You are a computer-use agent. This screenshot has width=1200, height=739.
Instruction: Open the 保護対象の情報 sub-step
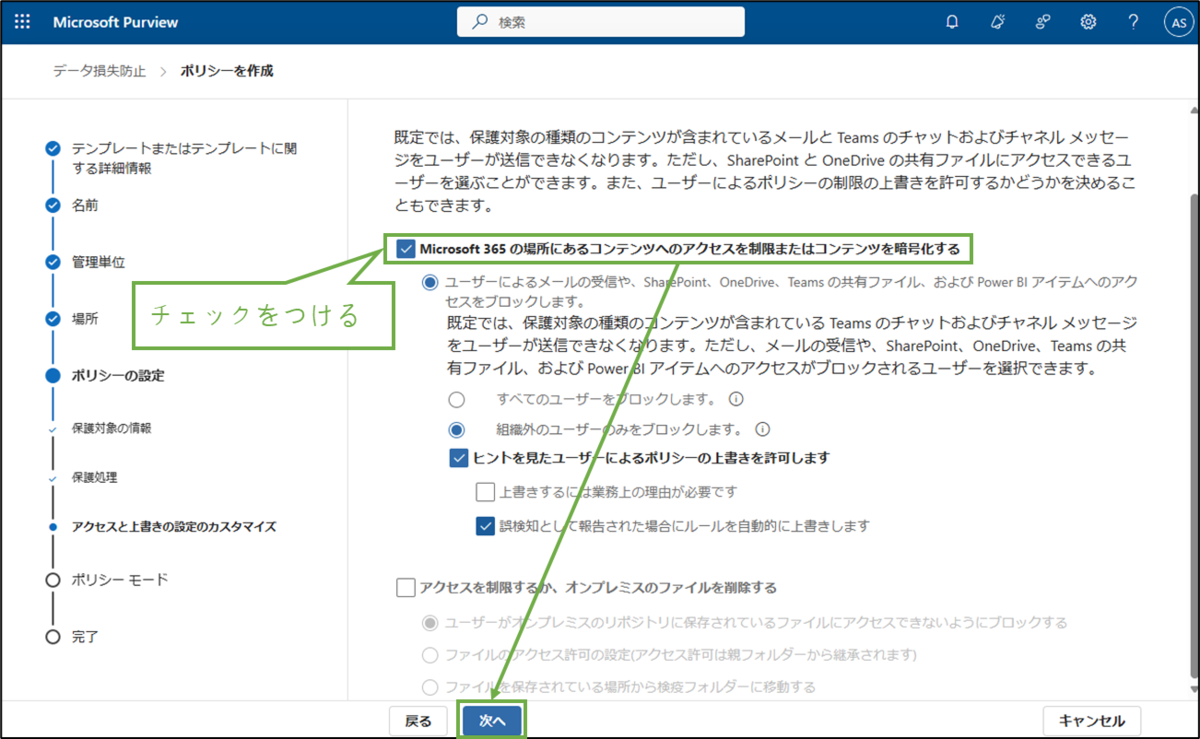111,428
